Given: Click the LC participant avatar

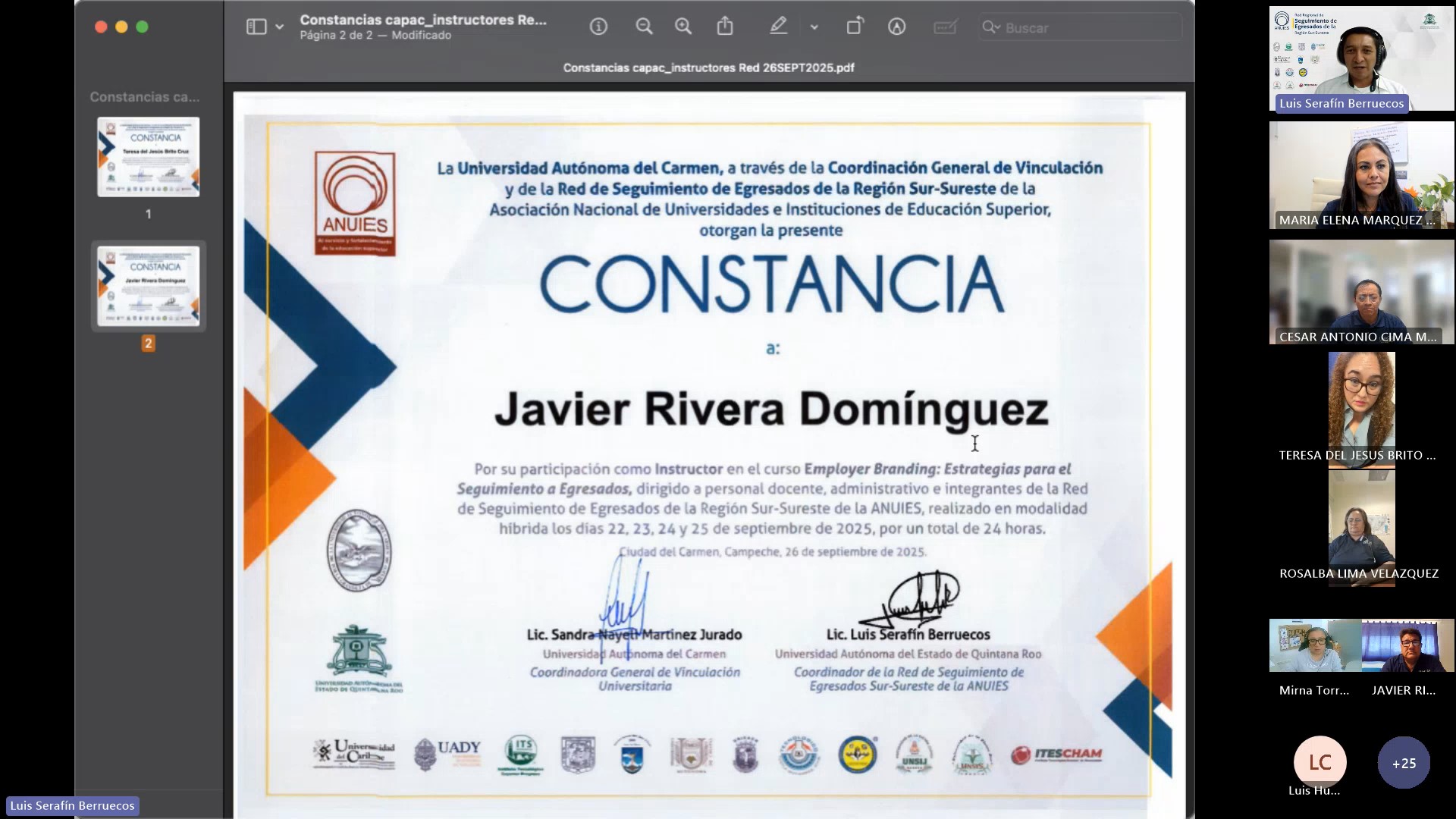Looking at the screenshot, I should [x=1319, y=761].
